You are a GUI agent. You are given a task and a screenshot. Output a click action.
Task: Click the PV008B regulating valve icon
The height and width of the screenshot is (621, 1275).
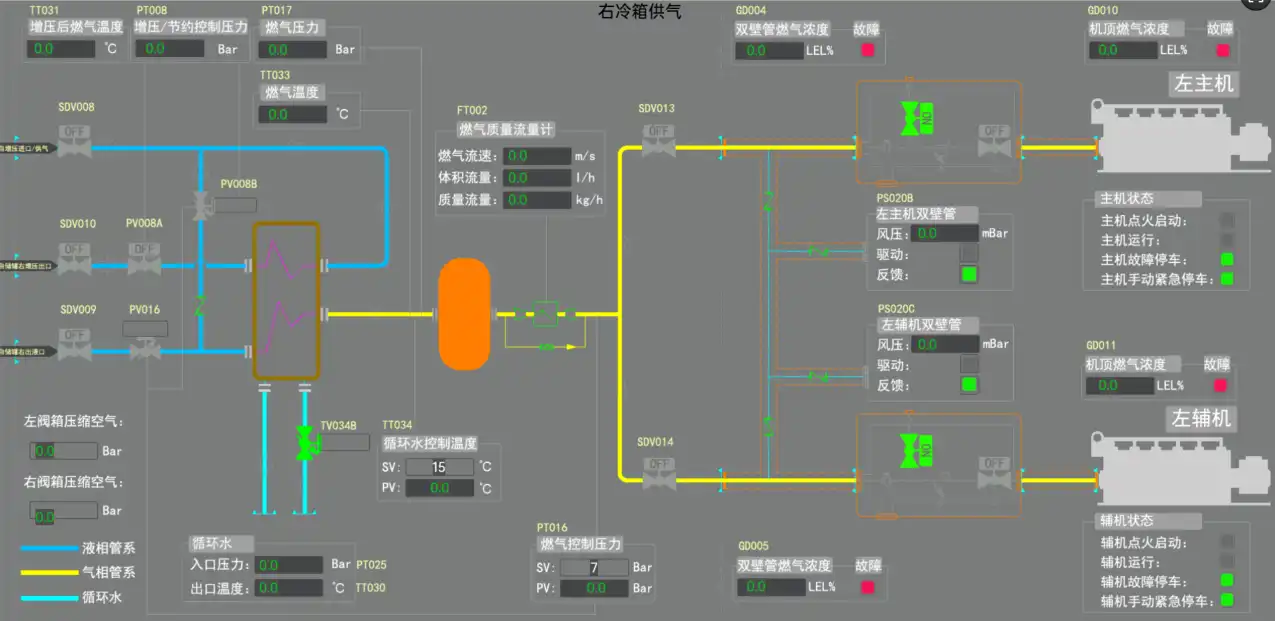[203, 207]
